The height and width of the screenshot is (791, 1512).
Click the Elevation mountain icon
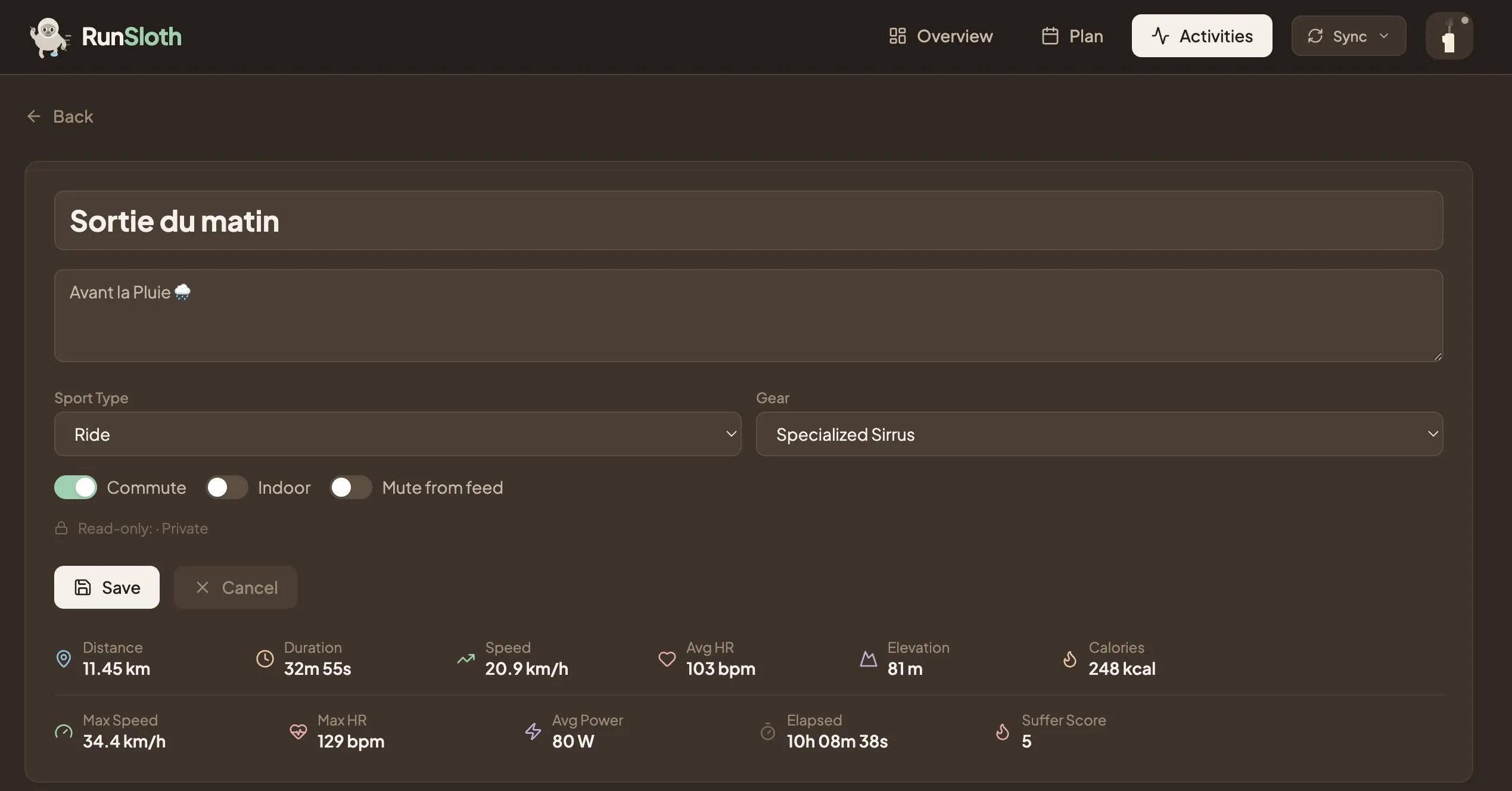[868, 658]
